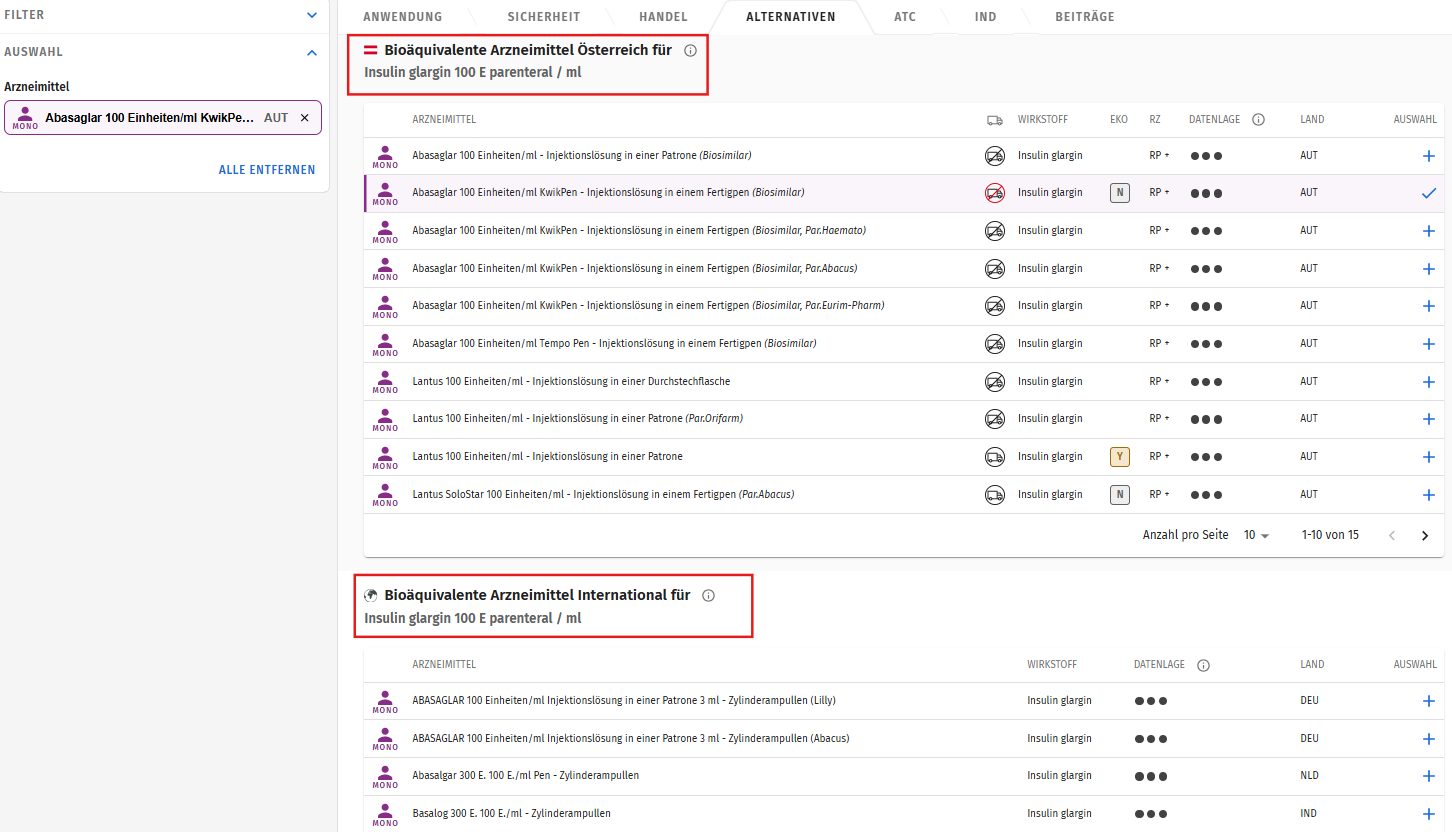
Task: Switch to the SICHERHEIT tab
Action: 544,17
